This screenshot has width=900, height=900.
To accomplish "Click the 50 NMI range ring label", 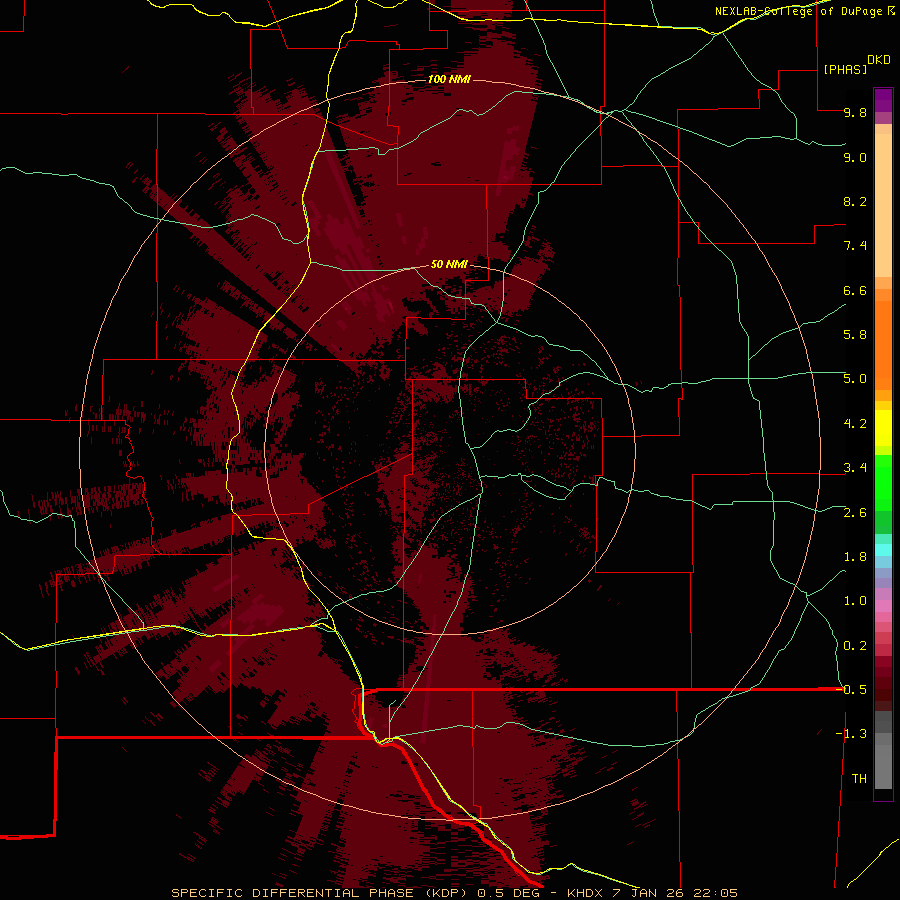I will 449,264.
